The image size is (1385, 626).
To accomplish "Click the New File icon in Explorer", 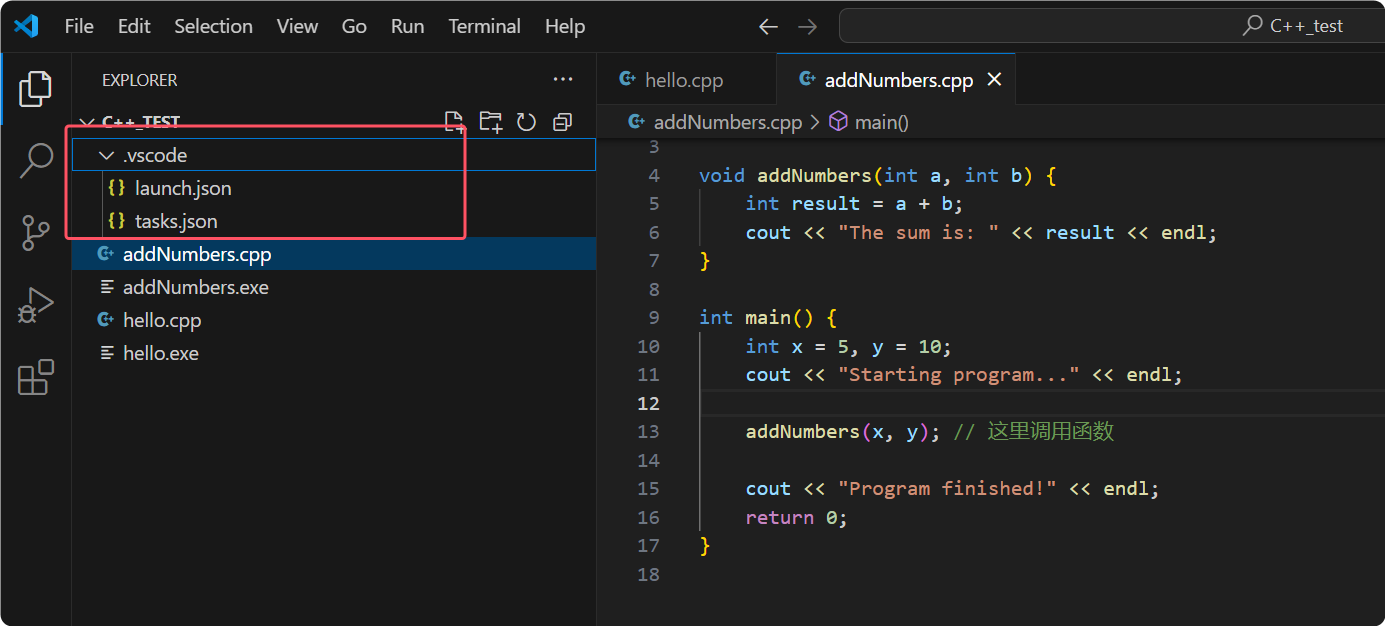I will (x=455, y=122).
